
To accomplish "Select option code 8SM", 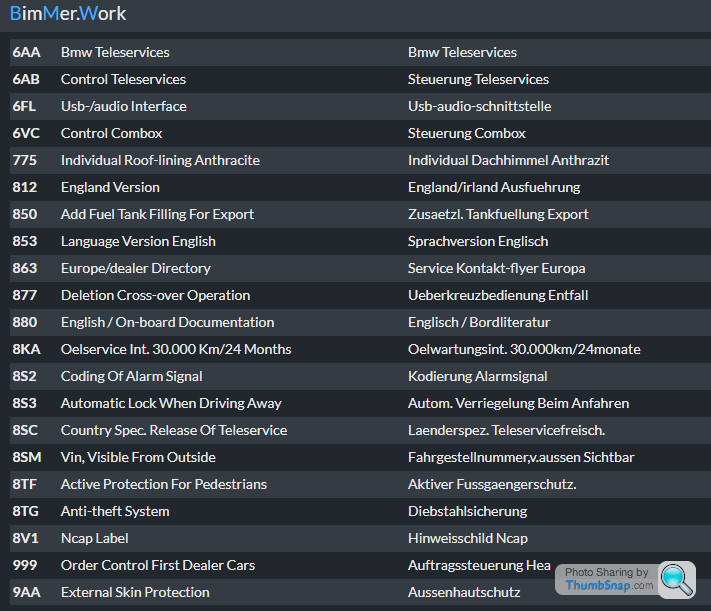I will (27, 457).
